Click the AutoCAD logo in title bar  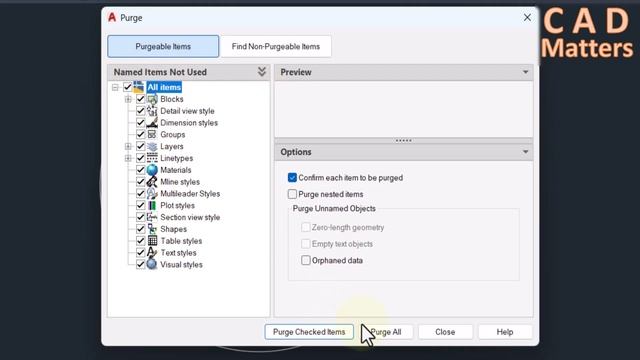[x=112, y=18]
